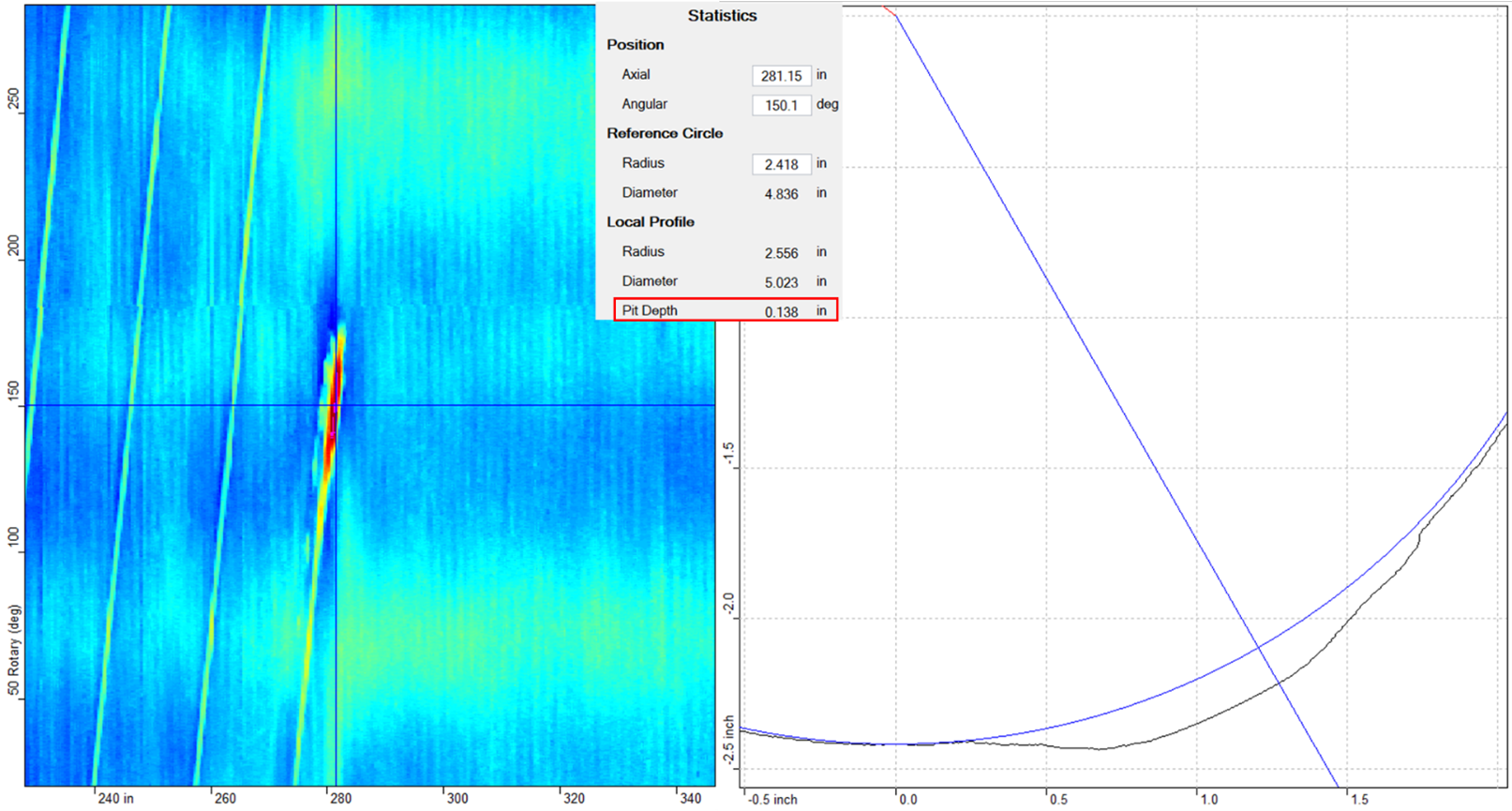Image resolution: width=1512 pixels, height=811 pixels.
Task: Click the 250 rotary axis tick label
Action: point(13,100)
